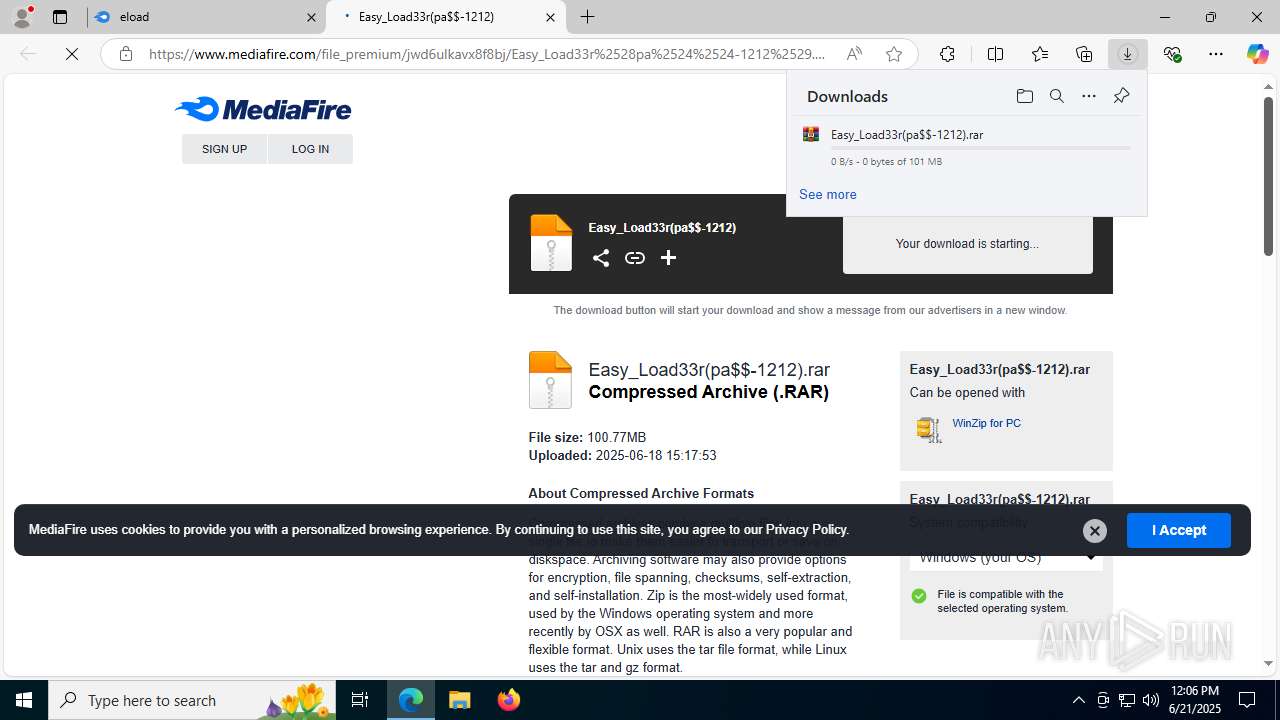Image resolution: width=1280 pixels, height=720 pixels.
Task: Add file to account plus icon
Action: tap(668, 258)
